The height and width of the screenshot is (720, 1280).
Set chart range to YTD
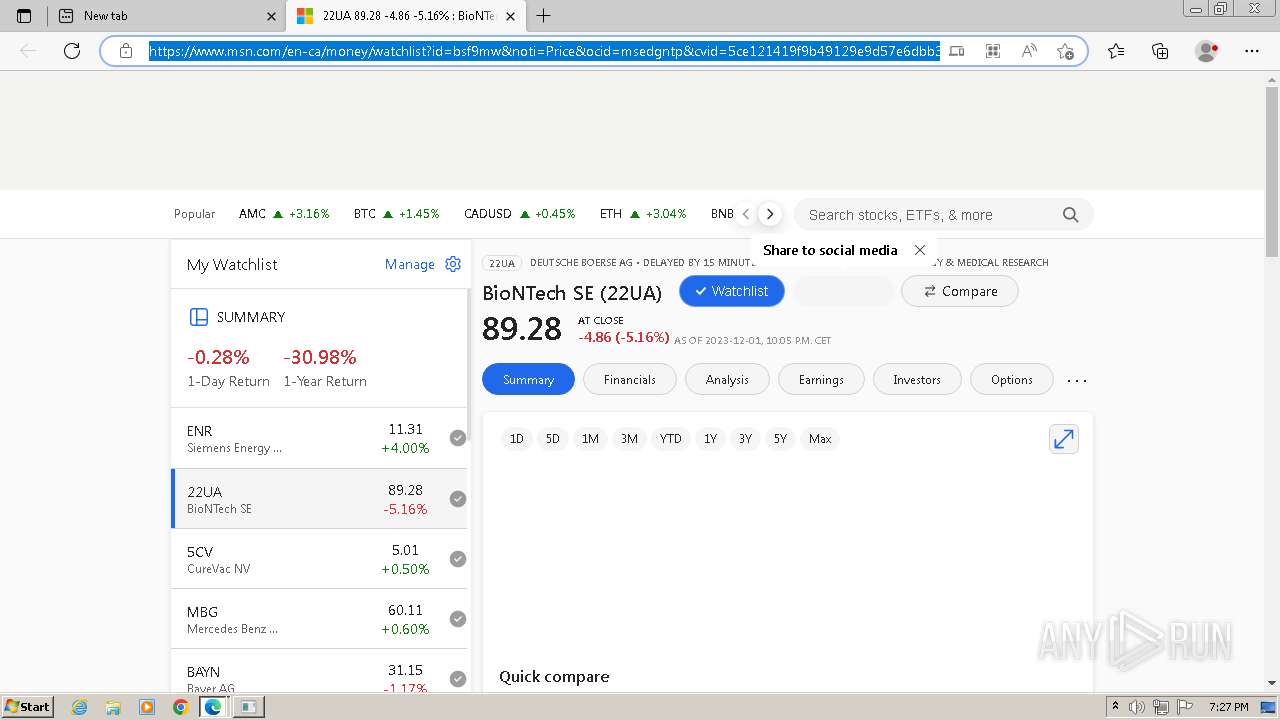(671, 439)
